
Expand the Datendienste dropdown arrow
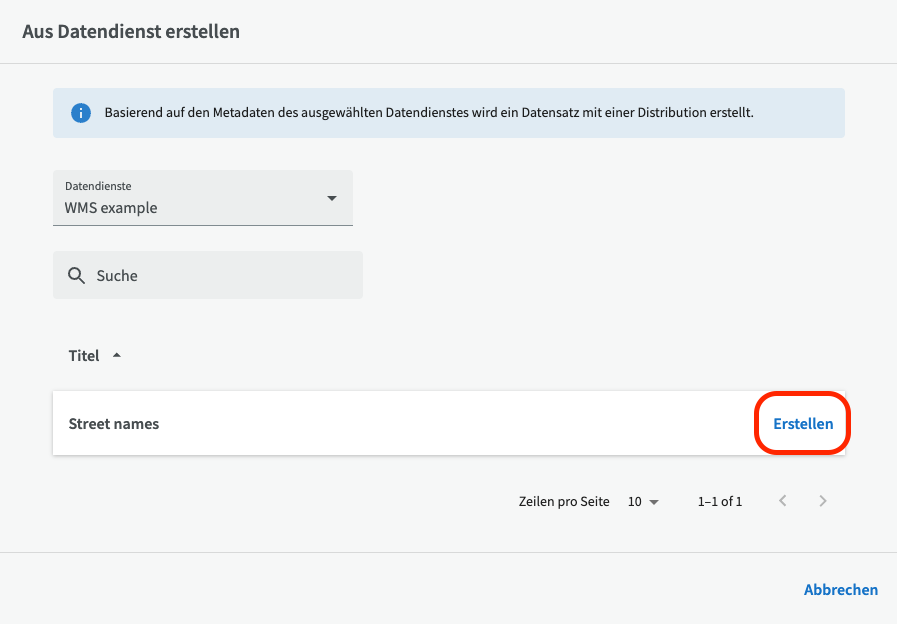click(332, 198)
